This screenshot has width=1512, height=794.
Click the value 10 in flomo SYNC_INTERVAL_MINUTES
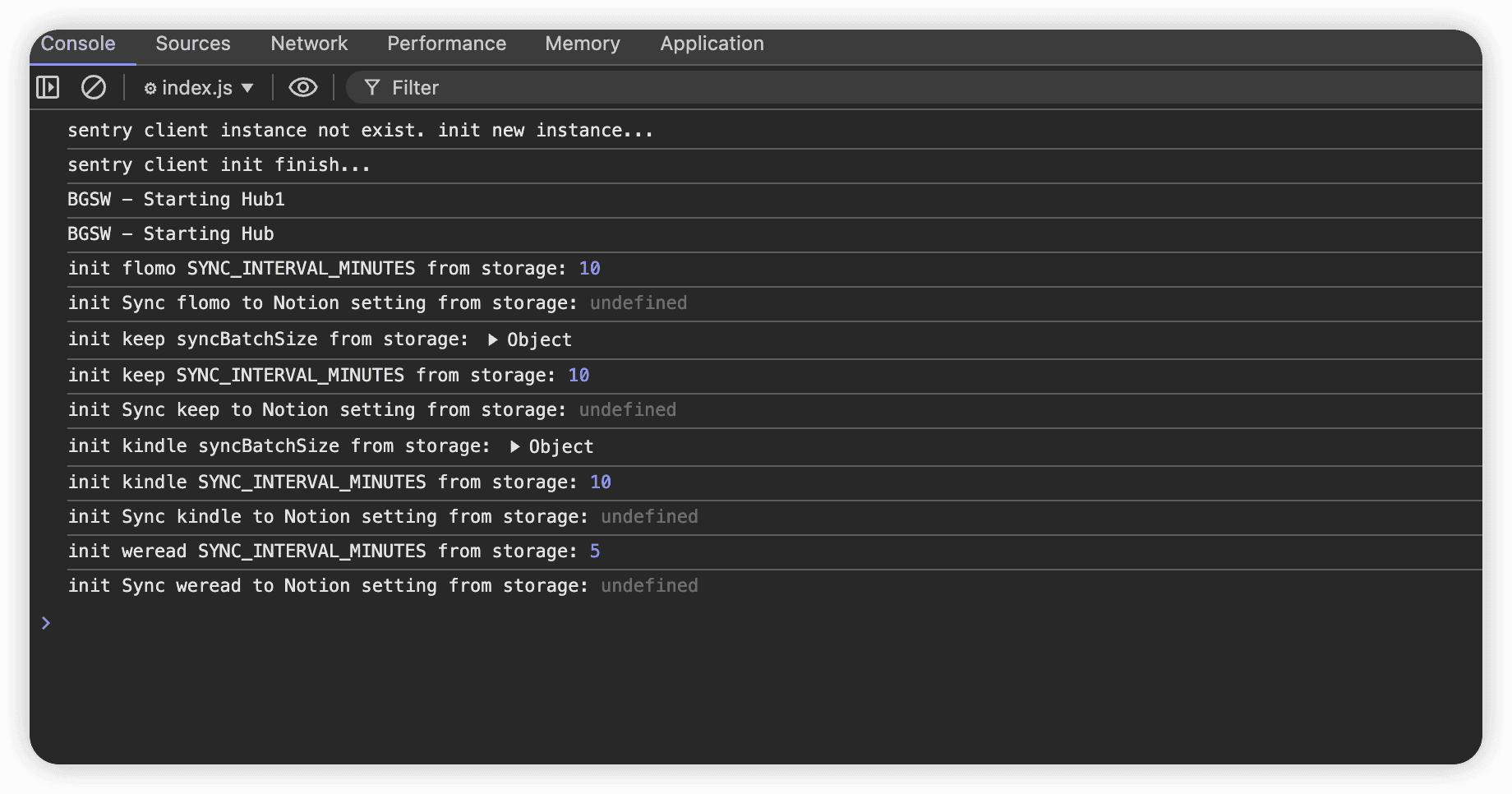(589, 269)
